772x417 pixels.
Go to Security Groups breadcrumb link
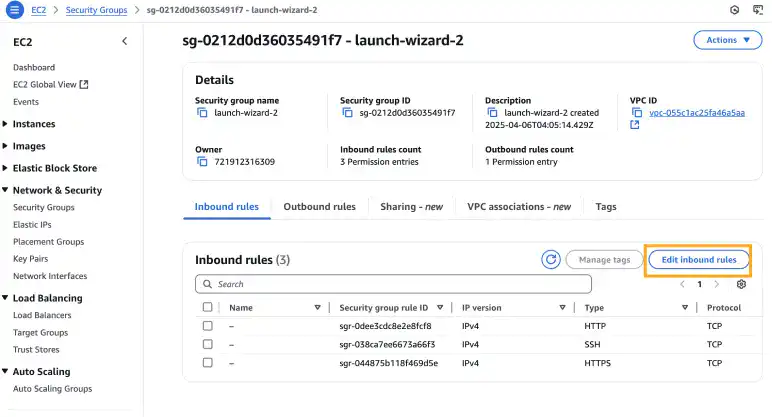(x=96, y=10)
